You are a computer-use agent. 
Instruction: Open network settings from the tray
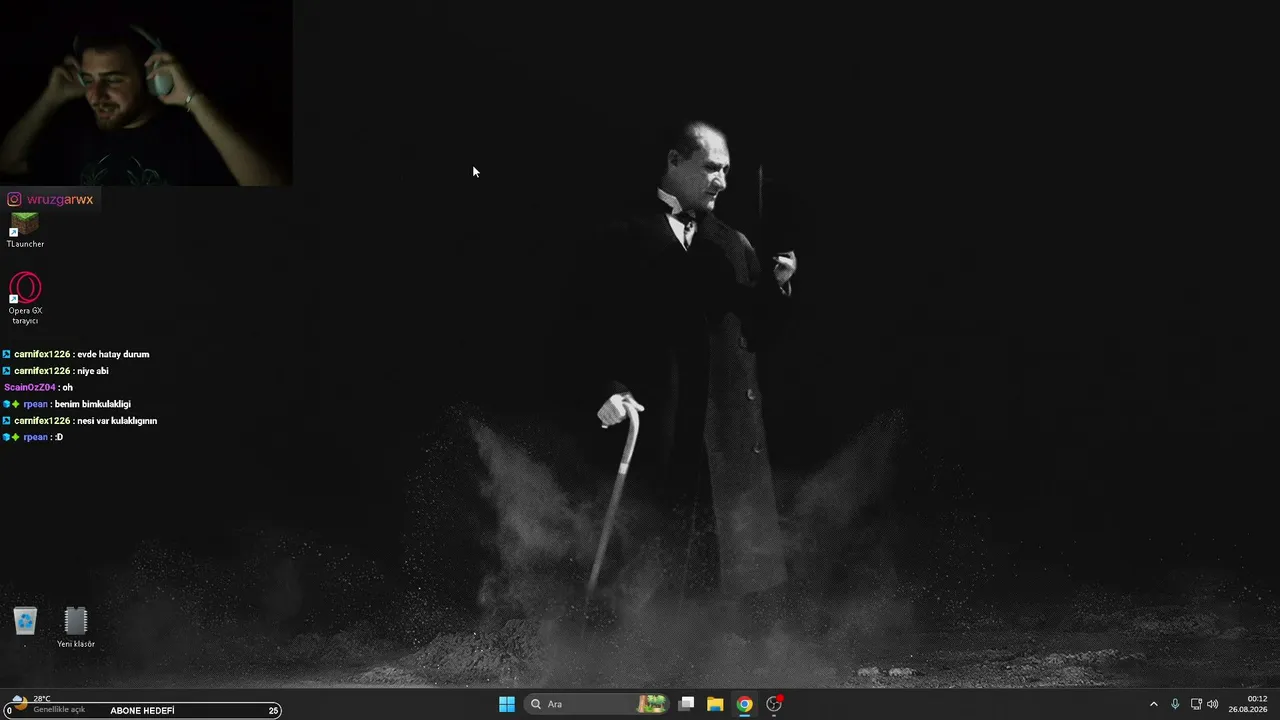point(1196,704)
